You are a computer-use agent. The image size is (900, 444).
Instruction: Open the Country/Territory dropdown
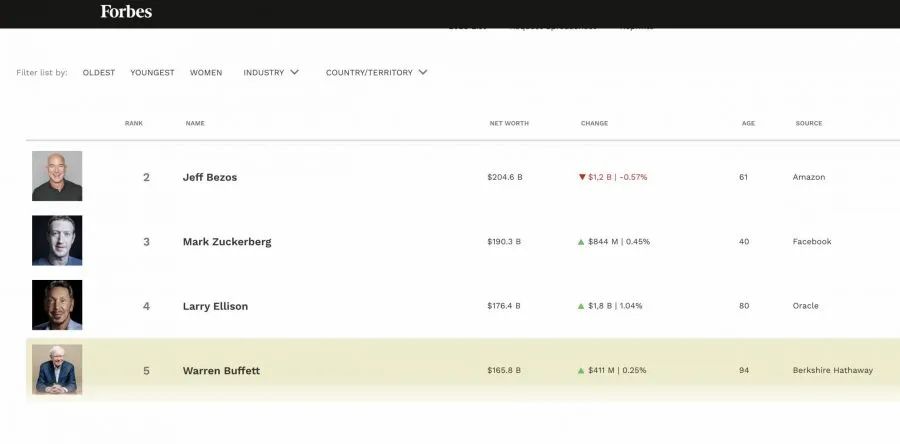point(369,73)
